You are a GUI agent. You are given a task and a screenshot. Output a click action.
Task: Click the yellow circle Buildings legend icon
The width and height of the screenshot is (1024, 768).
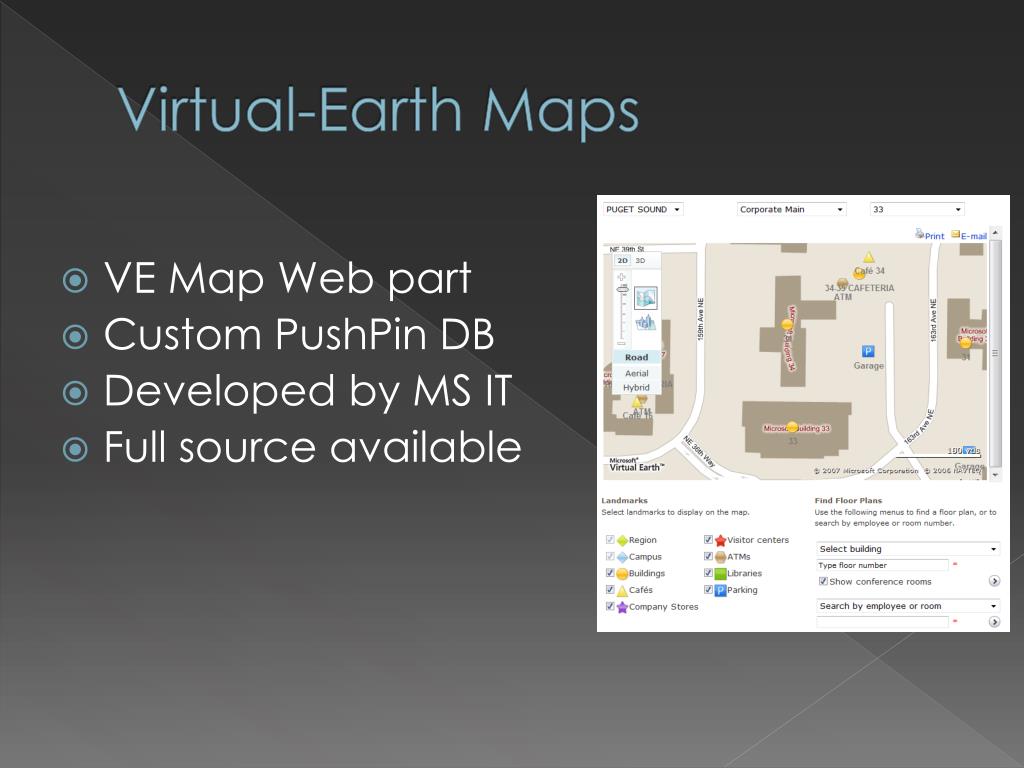[x=622, y=574]
